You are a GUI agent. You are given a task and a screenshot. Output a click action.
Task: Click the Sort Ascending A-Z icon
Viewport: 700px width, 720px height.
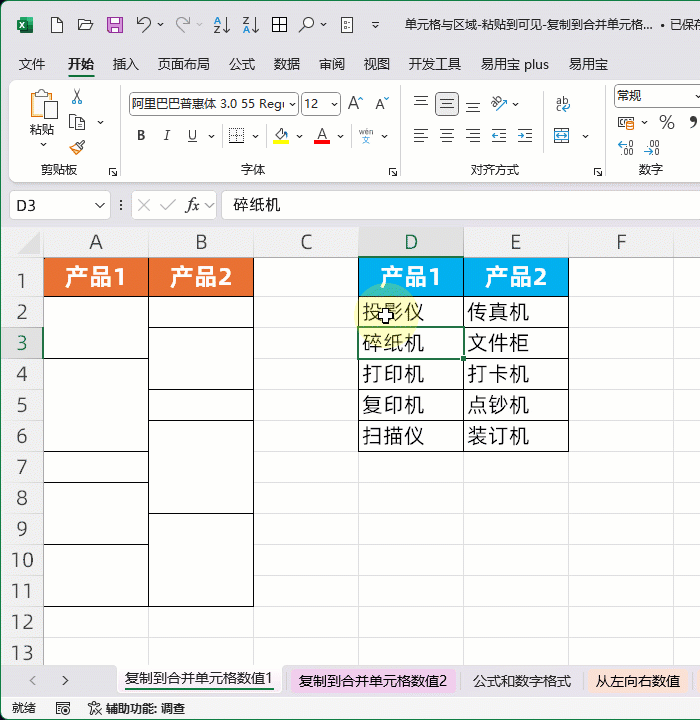point(222,25)
